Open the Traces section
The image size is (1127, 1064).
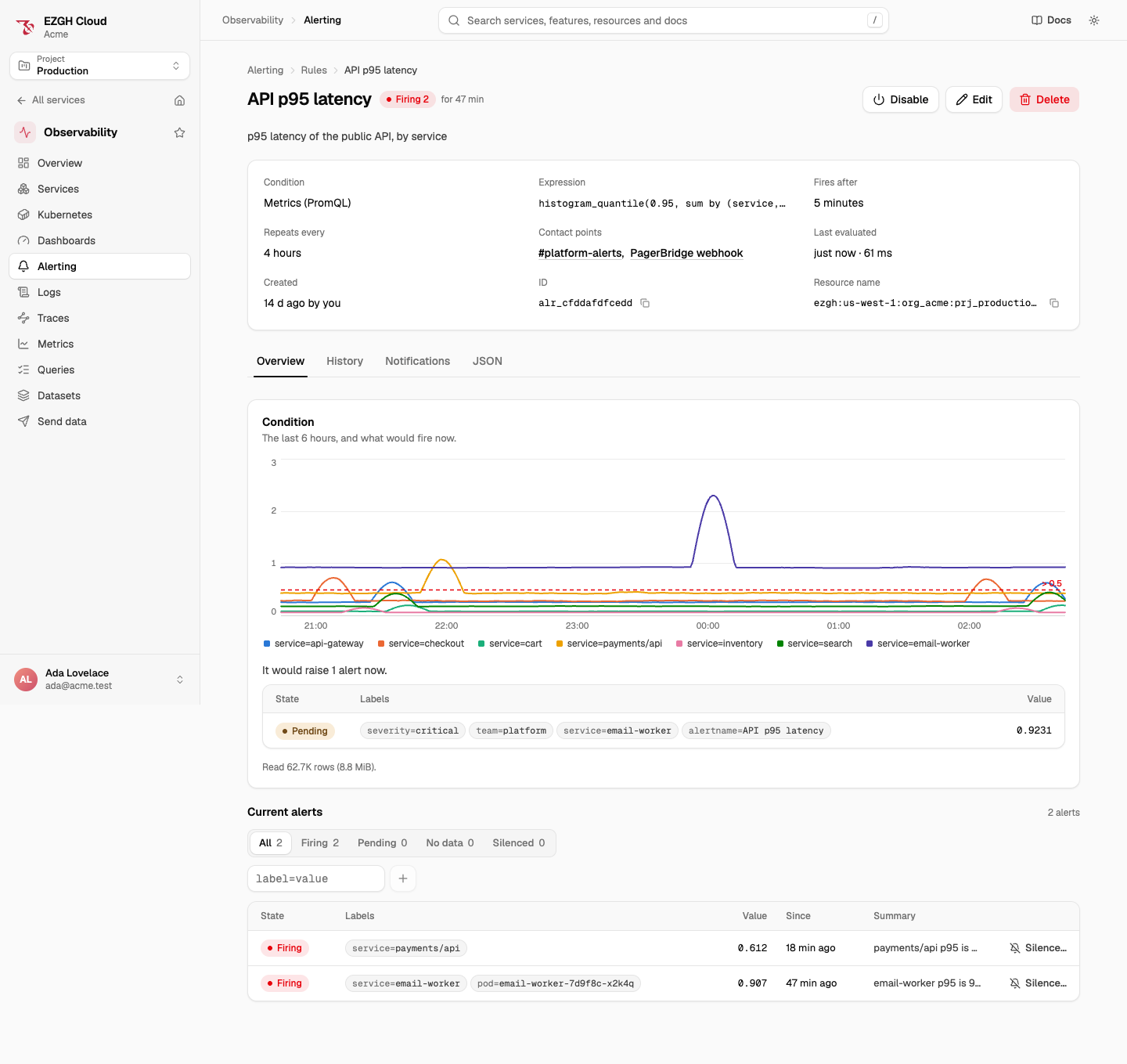point(99,318)
